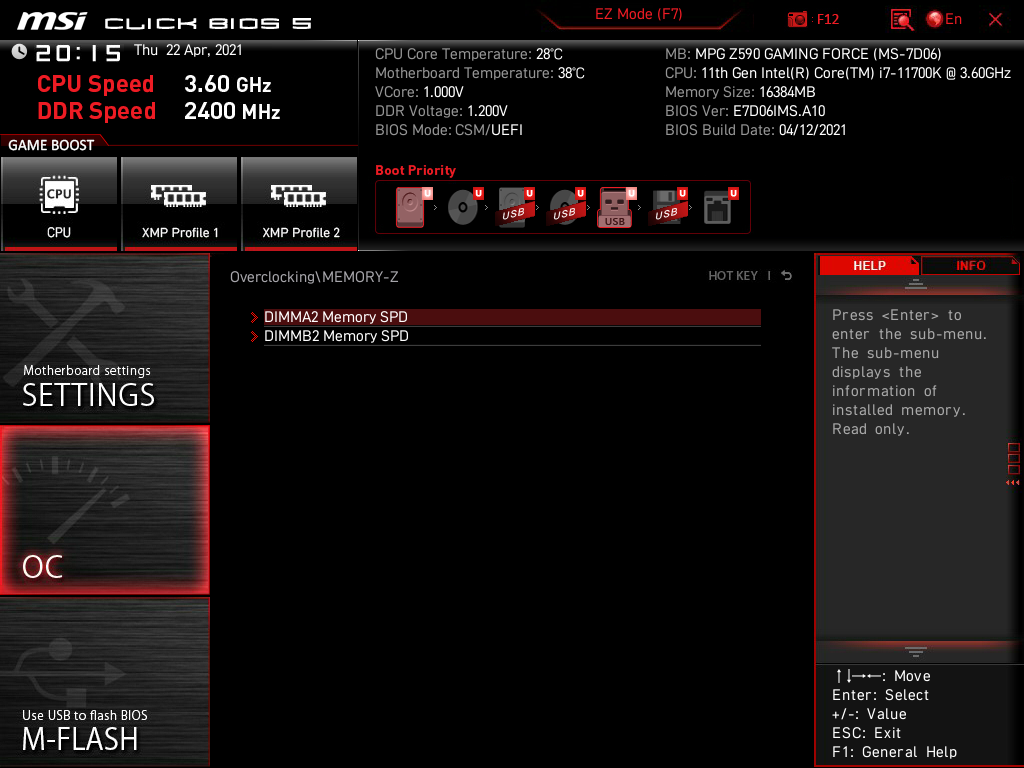1024x768 pixels.
Task: Click the DDR Speed 2400 MHz readout
Action: click(159, 111)
